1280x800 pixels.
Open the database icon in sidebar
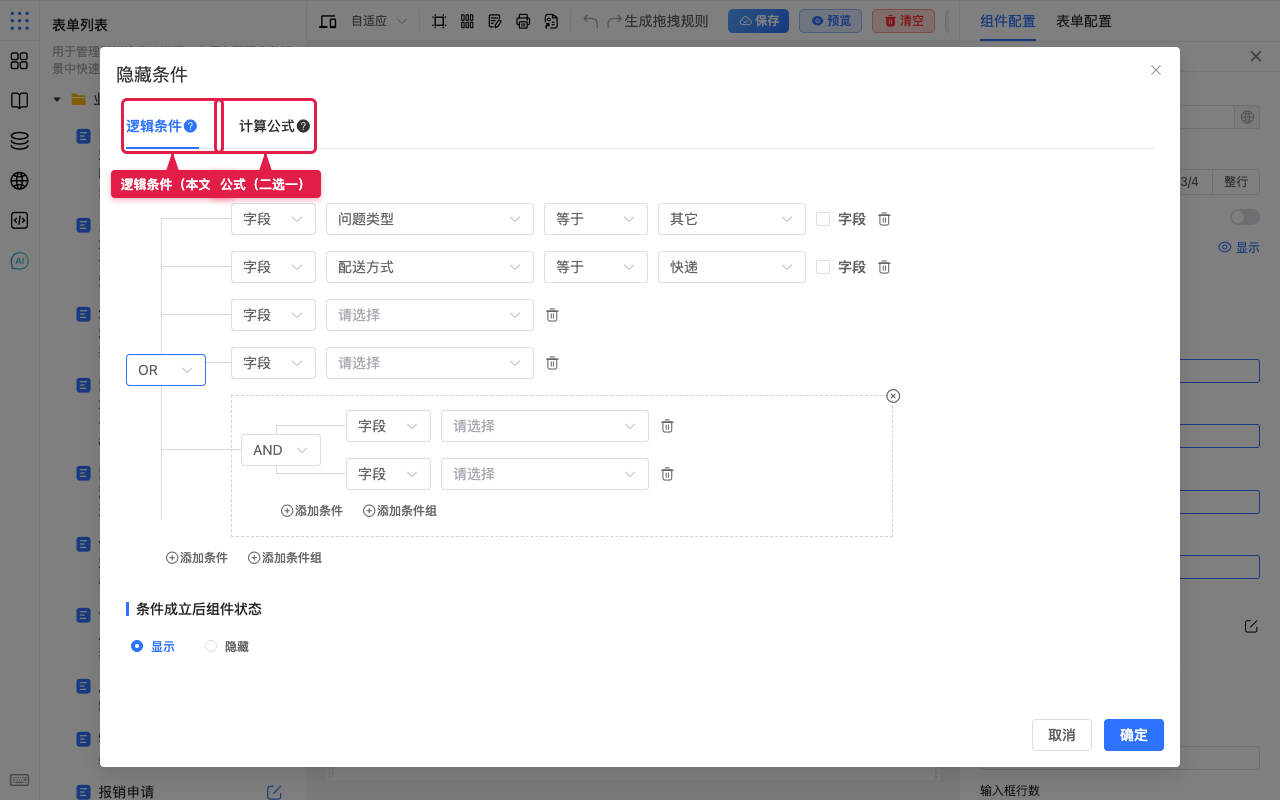coord(19,141)
